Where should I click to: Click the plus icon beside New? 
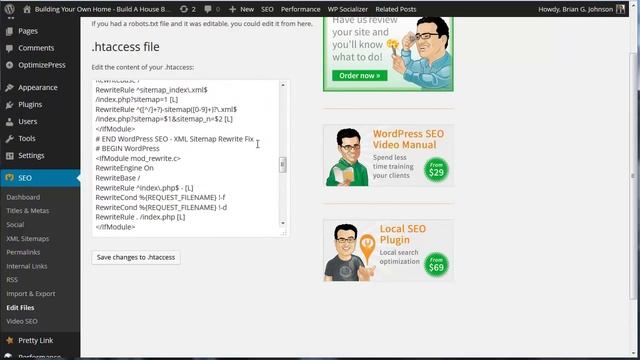point(232,9)
